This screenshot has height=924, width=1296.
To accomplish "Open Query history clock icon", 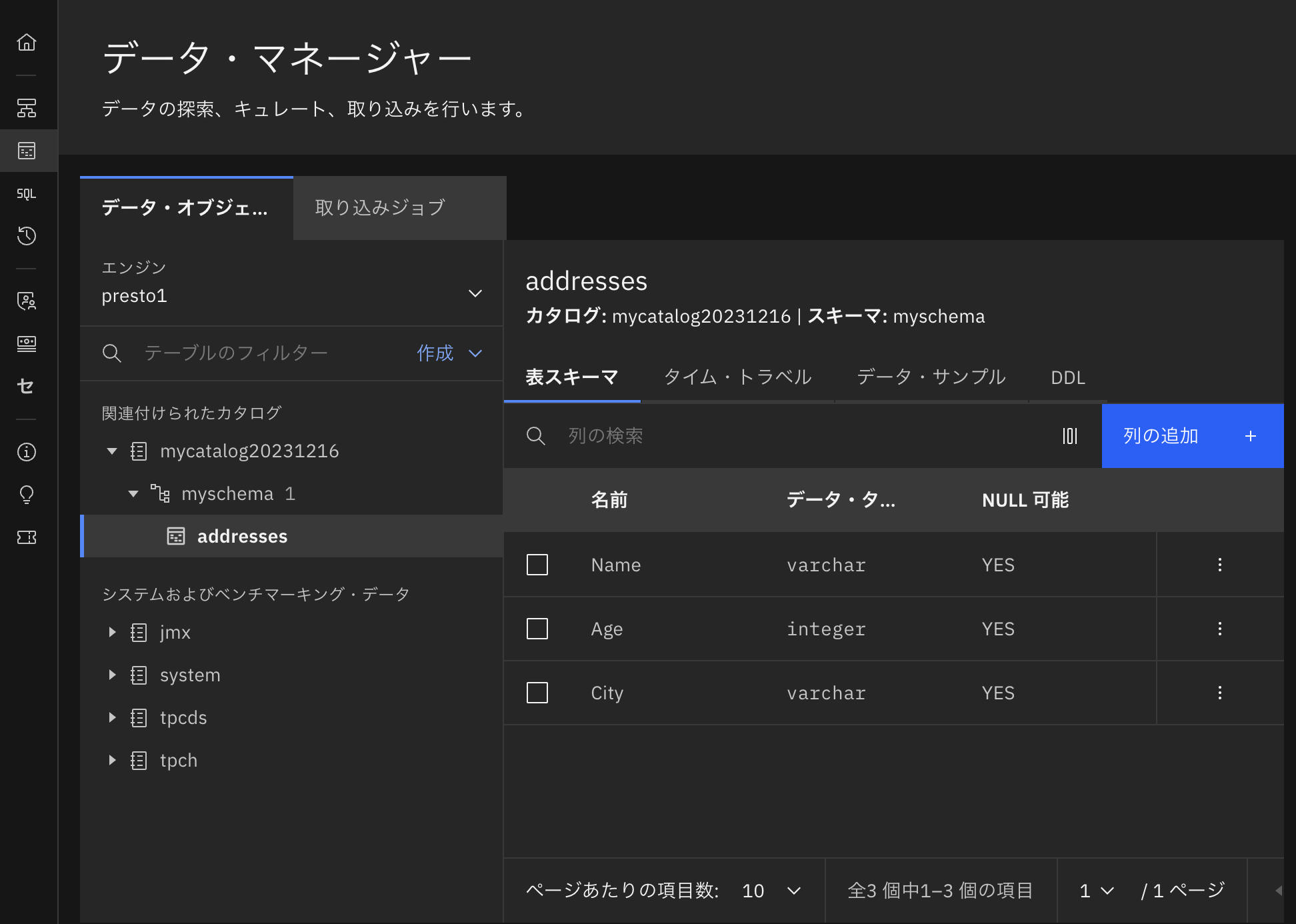I will (x=27, y=235).
